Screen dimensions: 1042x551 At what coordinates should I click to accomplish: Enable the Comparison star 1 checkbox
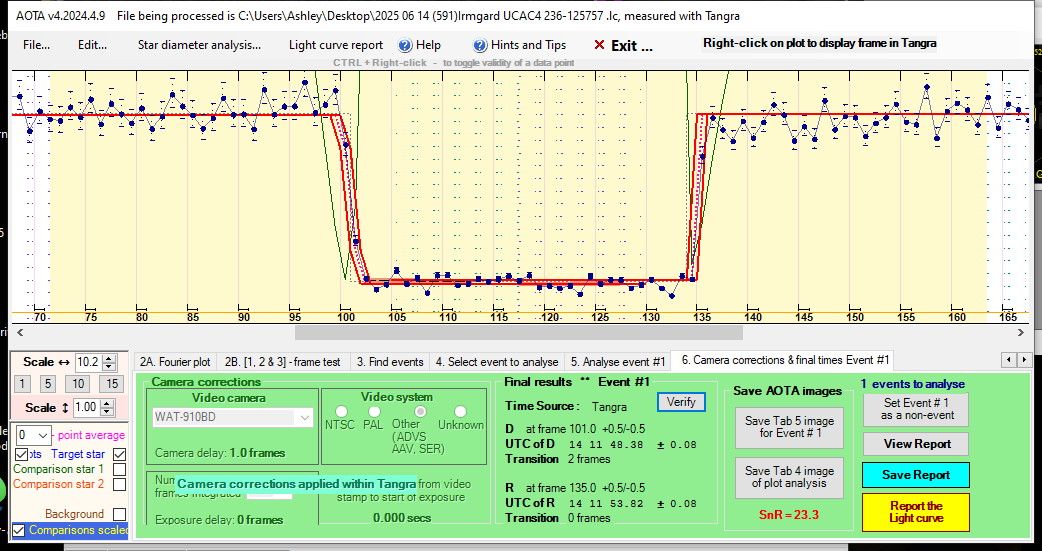119,469
